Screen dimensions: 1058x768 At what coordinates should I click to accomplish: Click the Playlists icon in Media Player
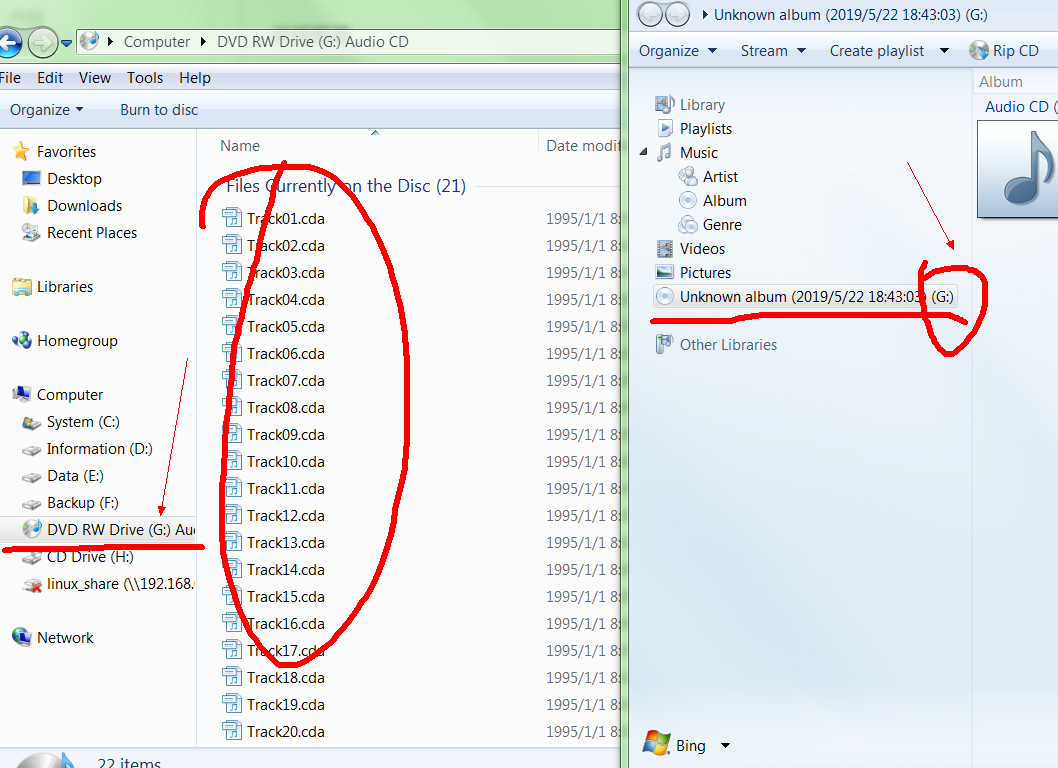[x=665, y=128]
